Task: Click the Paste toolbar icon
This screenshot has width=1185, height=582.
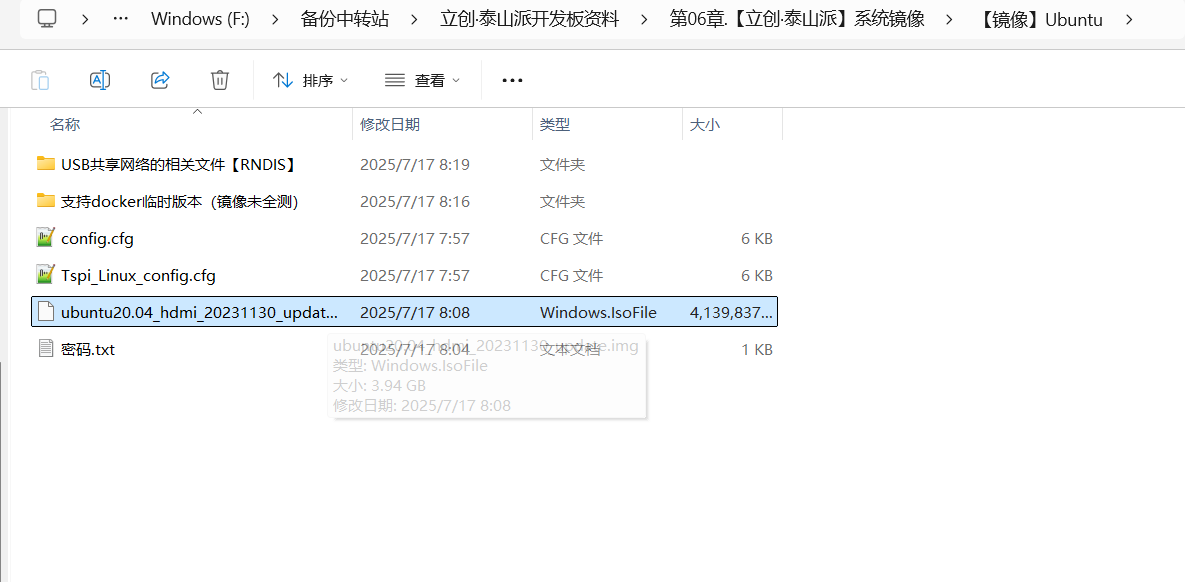Action: point(40,80)
